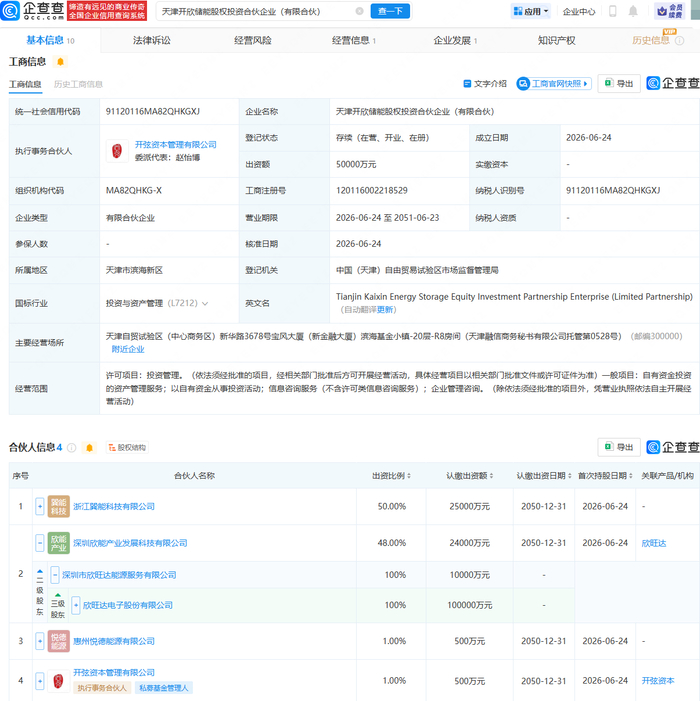Open 企业中心 link
The height and width of the screenshot is (701, 700).
[579, 12]
